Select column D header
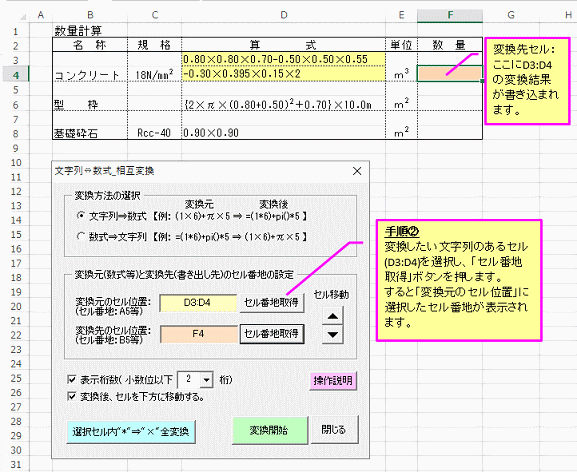Screen dimensions: 577x472 pyautogui.click(x=283, y=15)
